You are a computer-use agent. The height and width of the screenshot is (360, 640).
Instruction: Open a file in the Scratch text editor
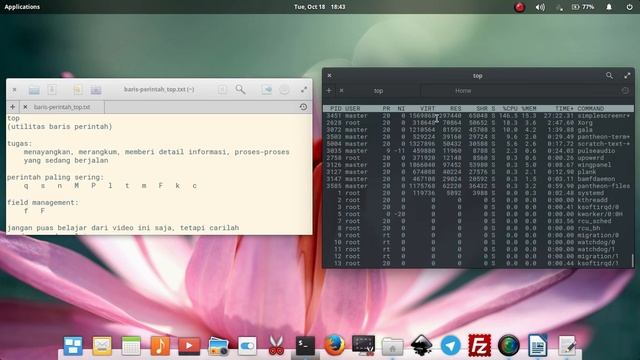pyautogui.click(x=34, y=90)
